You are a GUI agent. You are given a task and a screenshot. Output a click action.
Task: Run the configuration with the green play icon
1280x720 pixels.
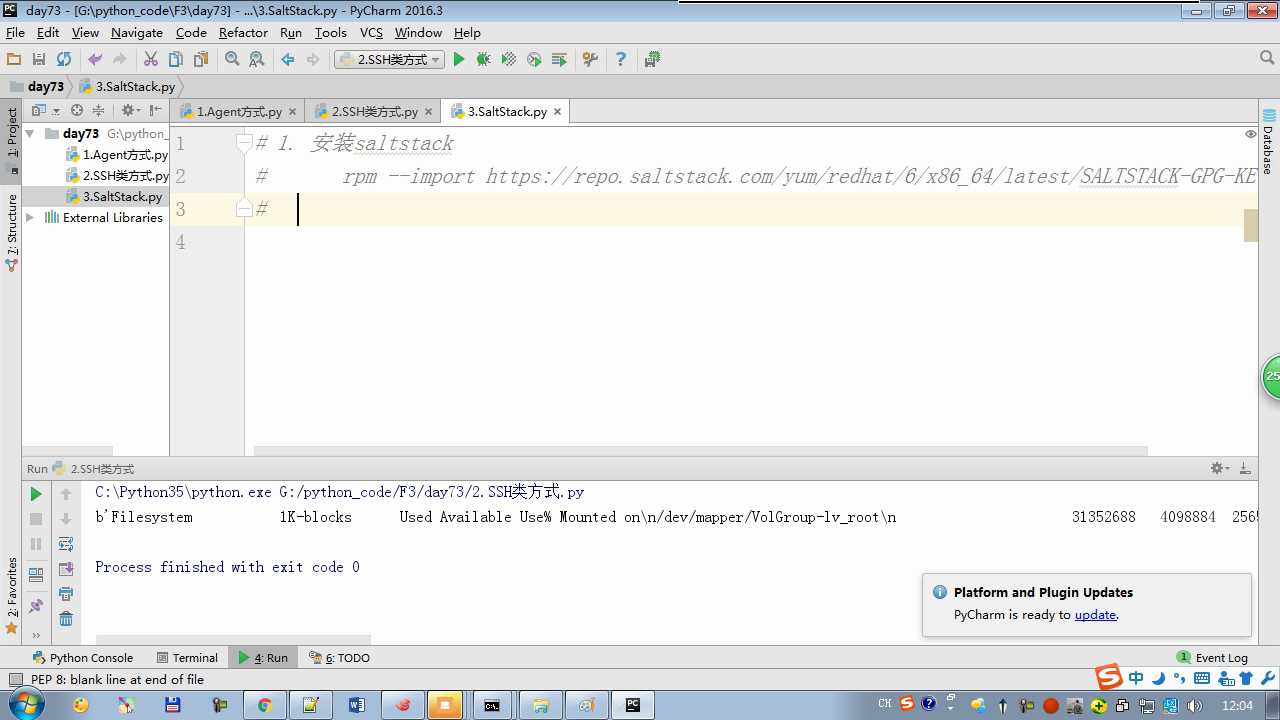click(459, 60)
